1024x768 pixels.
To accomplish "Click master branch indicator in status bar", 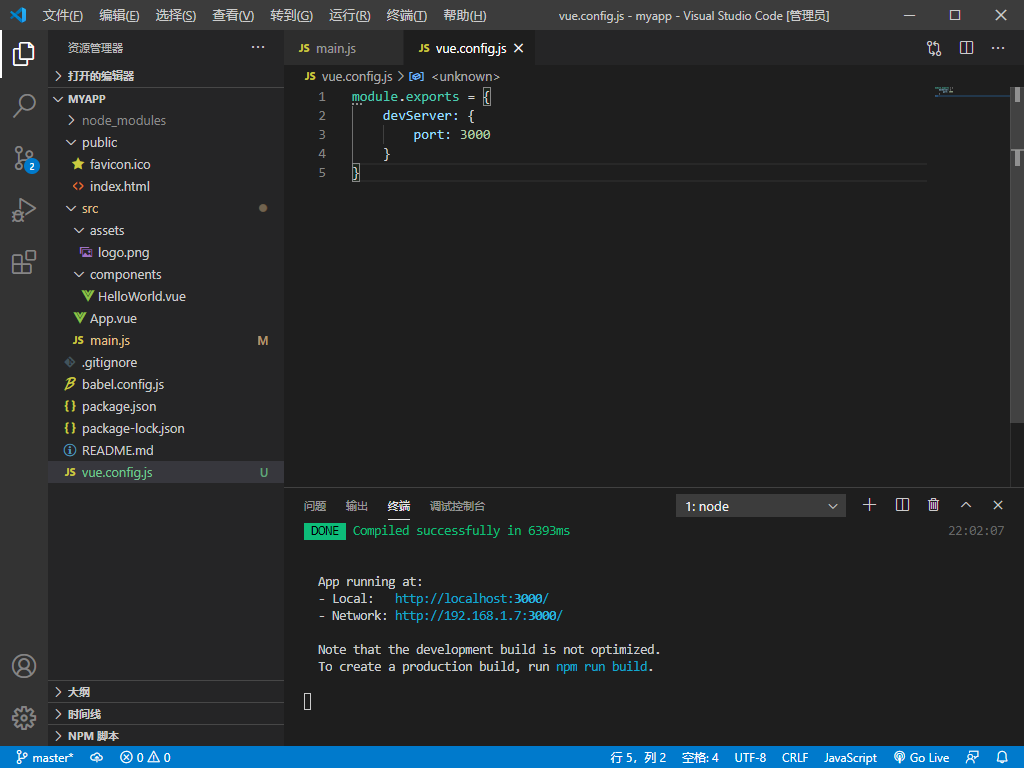I will (45, 758).
